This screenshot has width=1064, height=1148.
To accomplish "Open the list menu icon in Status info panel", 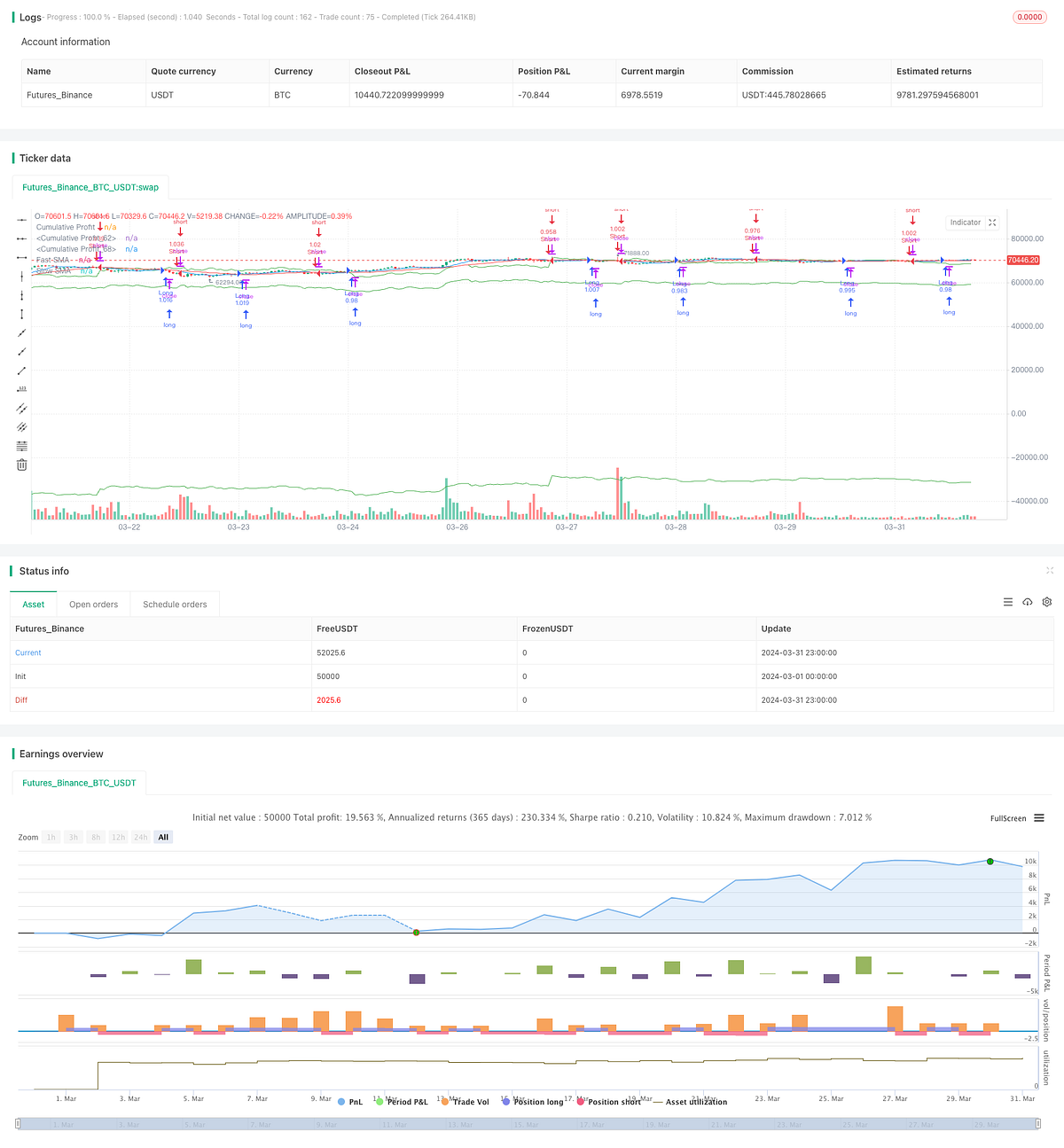I will [1008, 602].
